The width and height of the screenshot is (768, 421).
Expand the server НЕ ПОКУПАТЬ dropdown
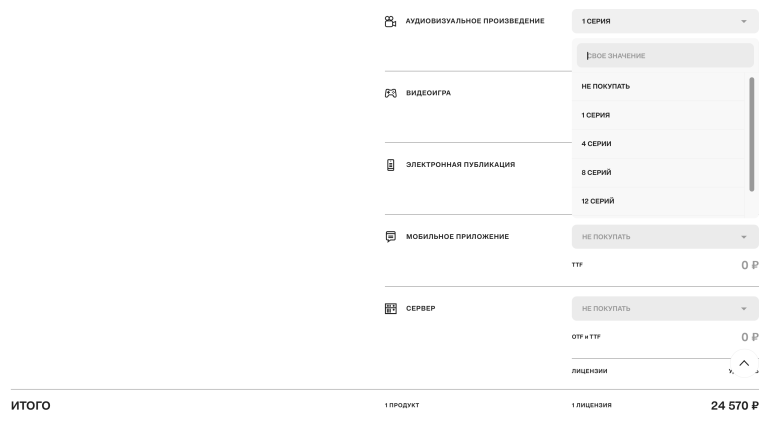pyautogui.click(x=665, y=308)
